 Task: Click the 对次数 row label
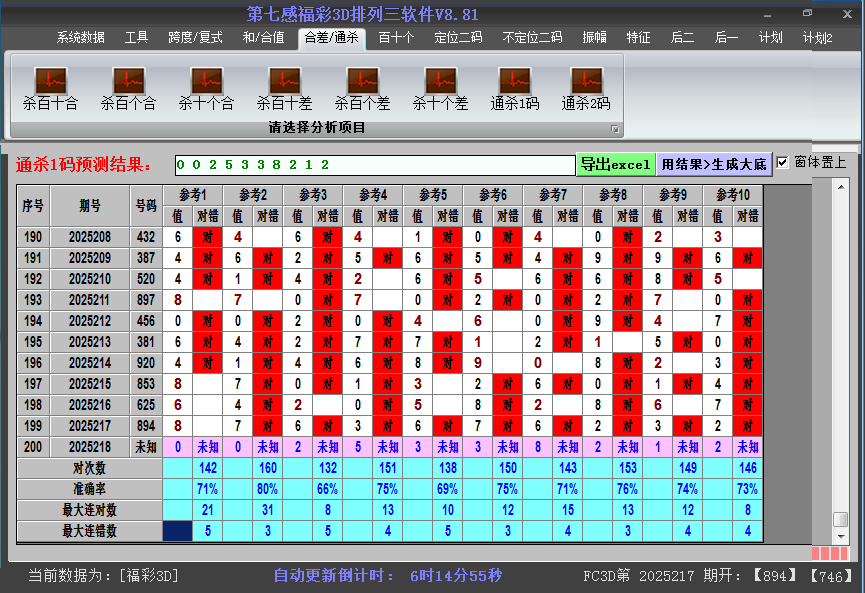89,468
